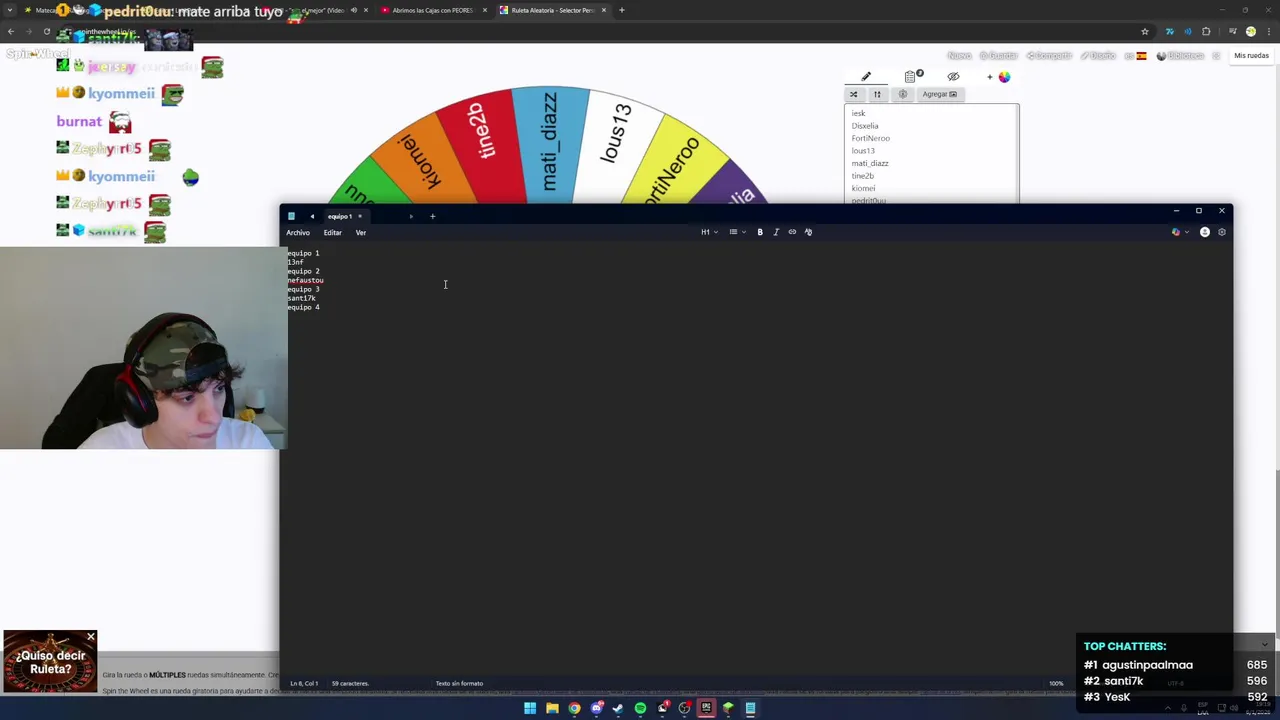Expand the H1 heading dropdown
Image resolution: width=1280 pixels, height=720 pixels.
click(x=708, y=232)
